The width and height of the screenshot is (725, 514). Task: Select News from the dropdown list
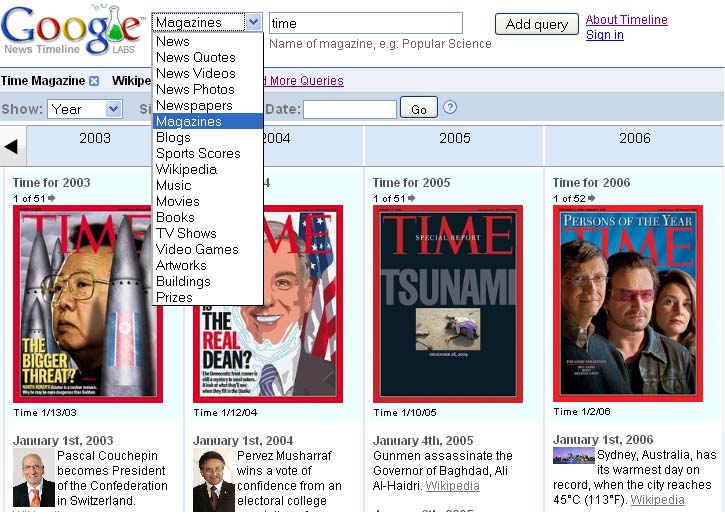click(x=208, y=41)
